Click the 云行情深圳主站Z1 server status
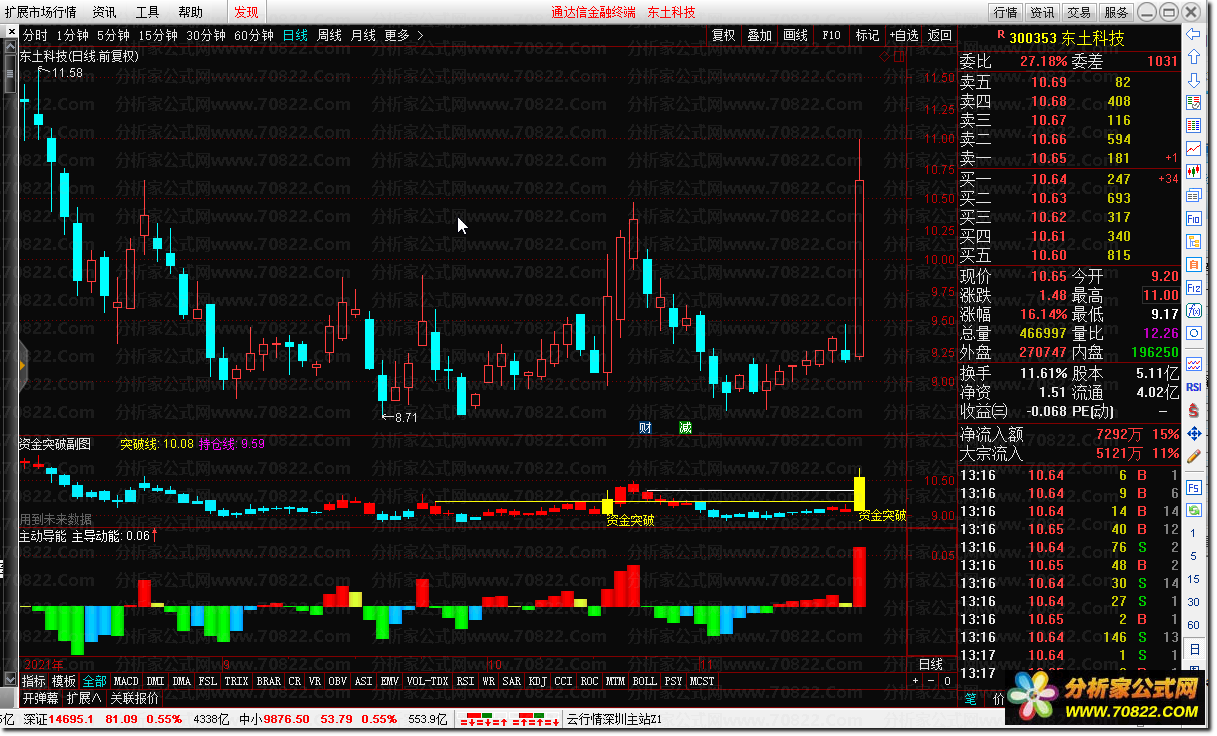 pyautogui.click(x=614, y=718)
